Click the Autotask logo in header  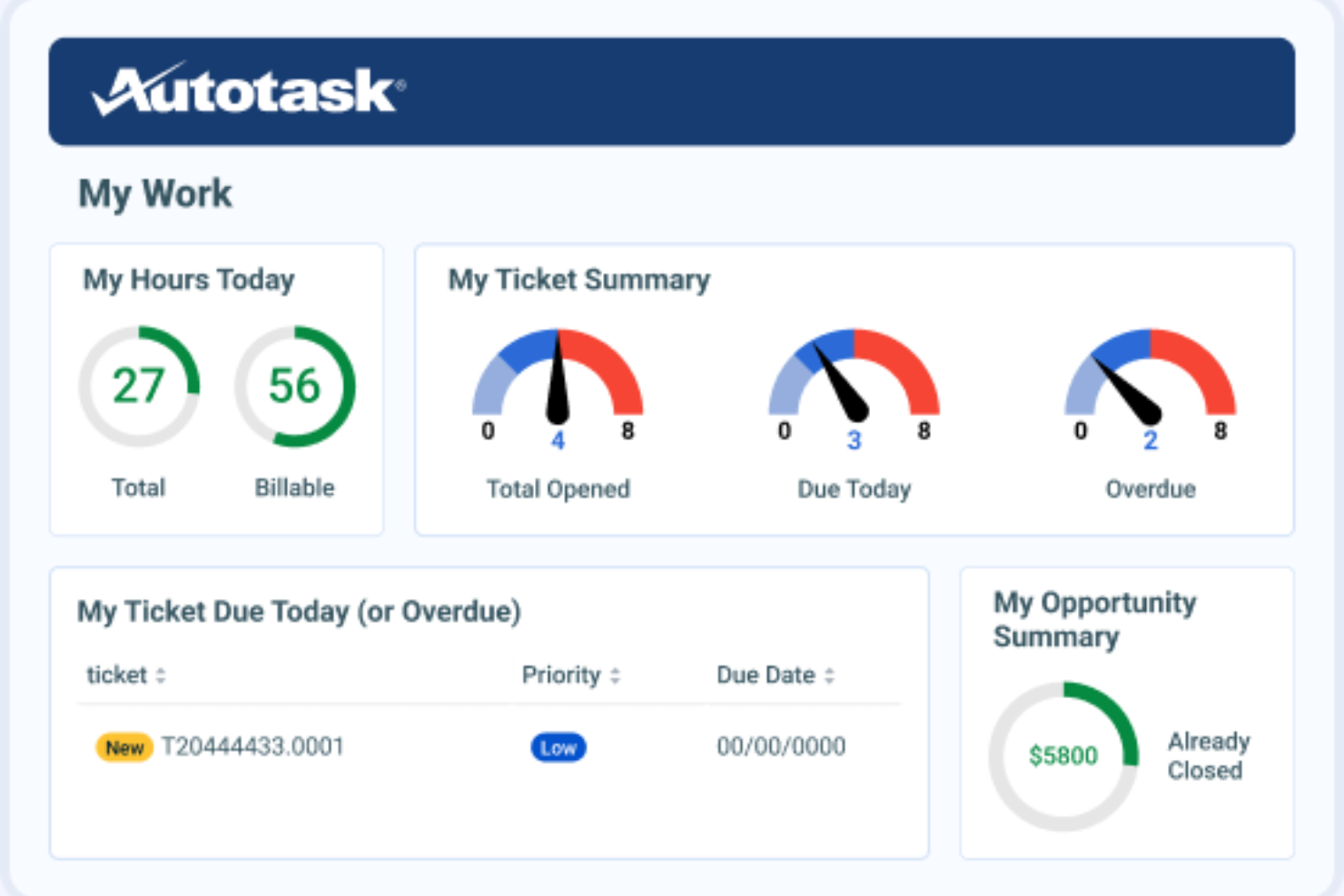click(248, 89)
